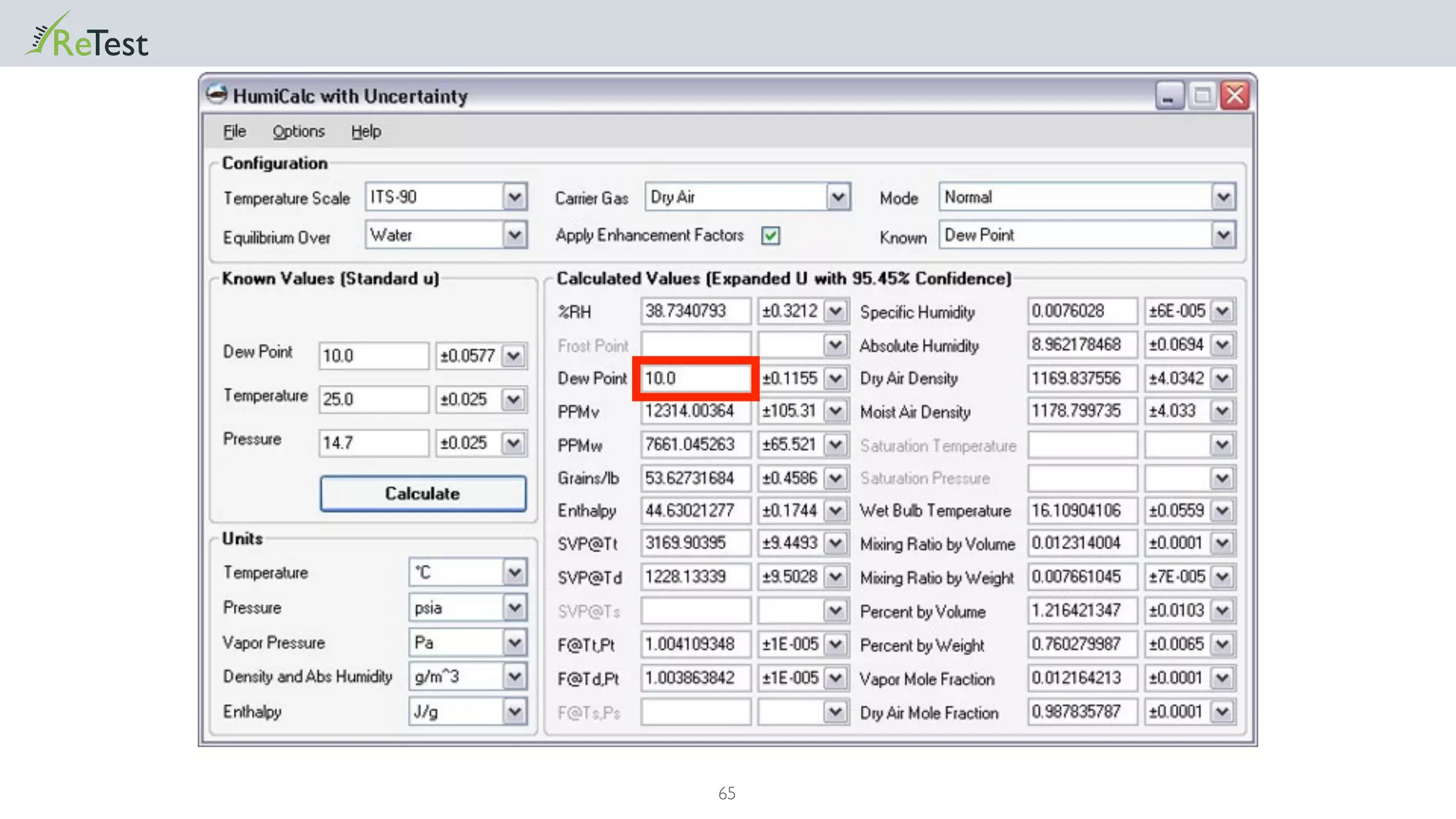Open the Mode Normal dropdown
This screenshot has width=1456, height=819.
click(1223, 197)
